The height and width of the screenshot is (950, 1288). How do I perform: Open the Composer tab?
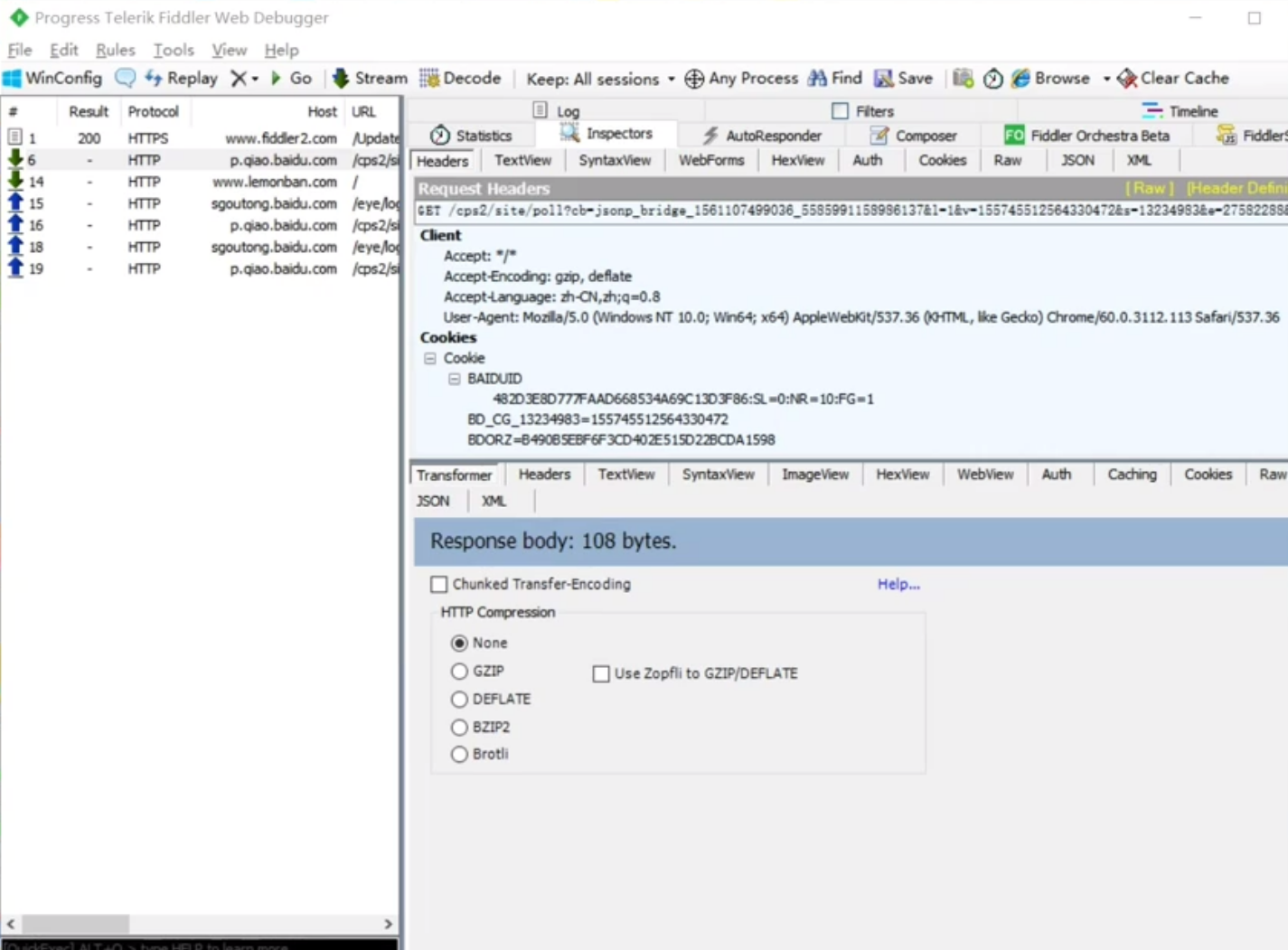tap(913, 136)
